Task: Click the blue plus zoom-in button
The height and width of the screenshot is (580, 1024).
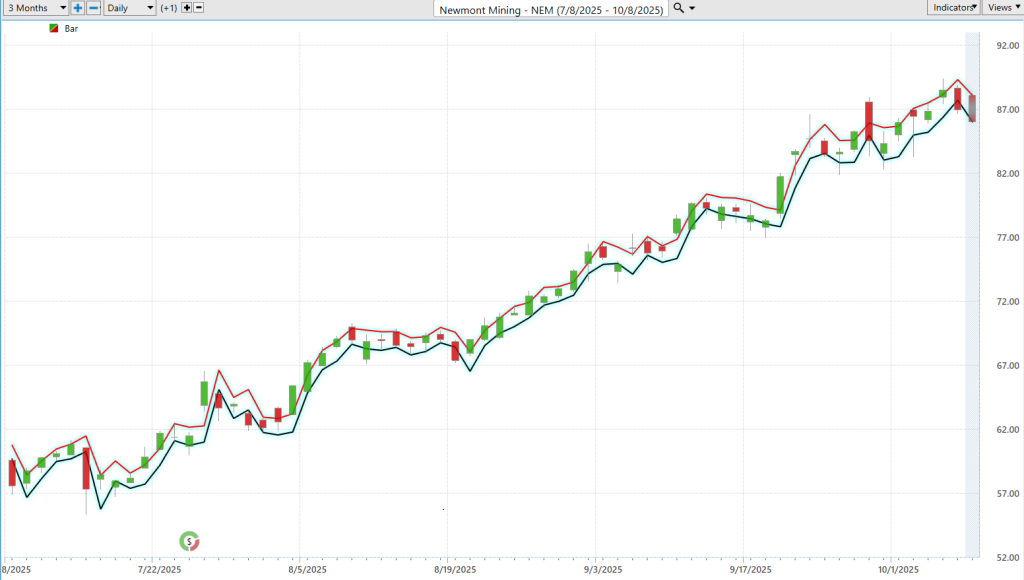Action: (78, 7)
